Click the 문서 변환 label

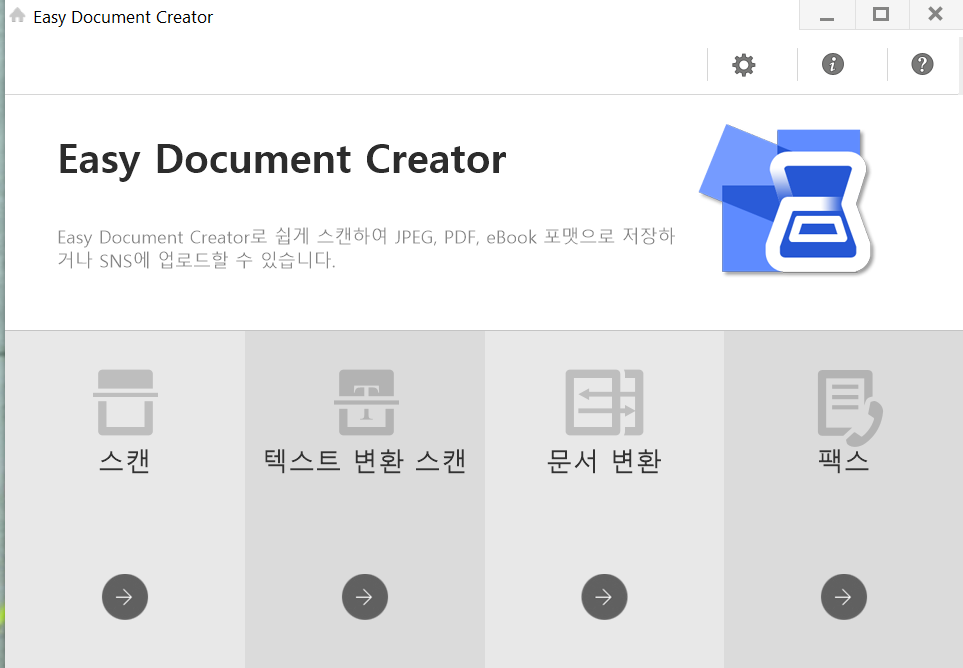point(604,461)
